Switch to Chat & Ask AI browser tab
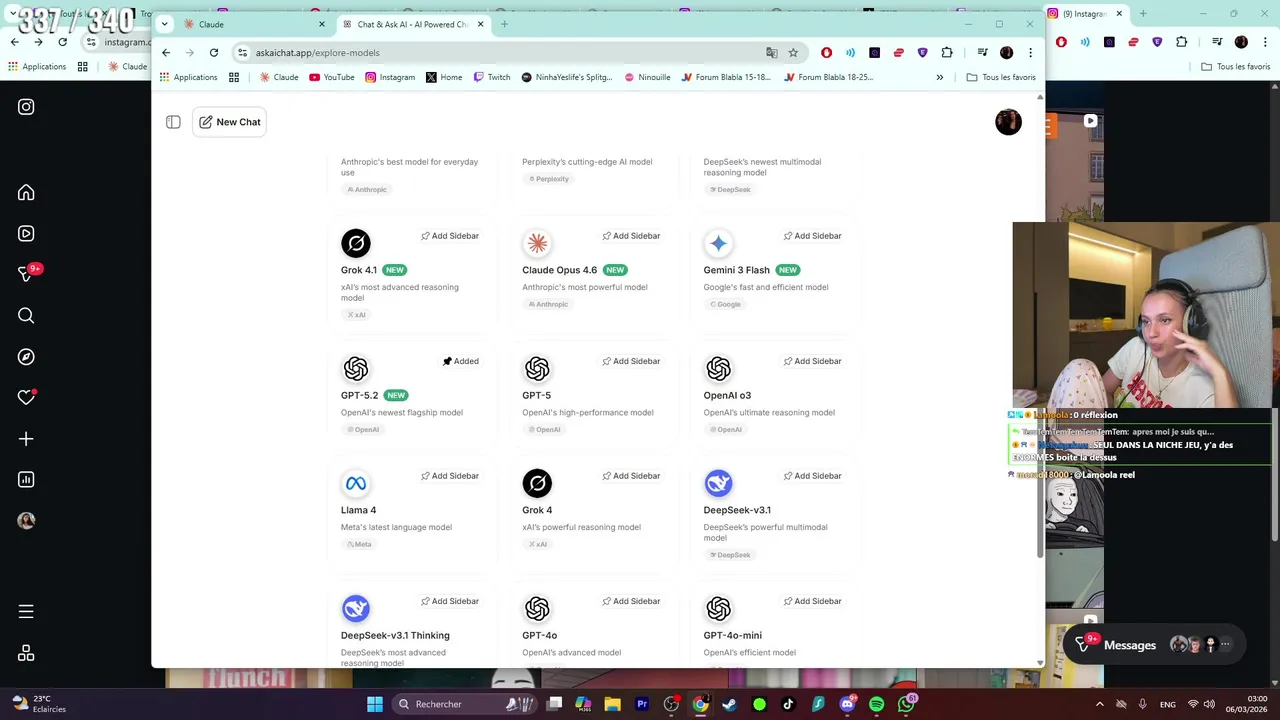 click(x=413, y=24)
